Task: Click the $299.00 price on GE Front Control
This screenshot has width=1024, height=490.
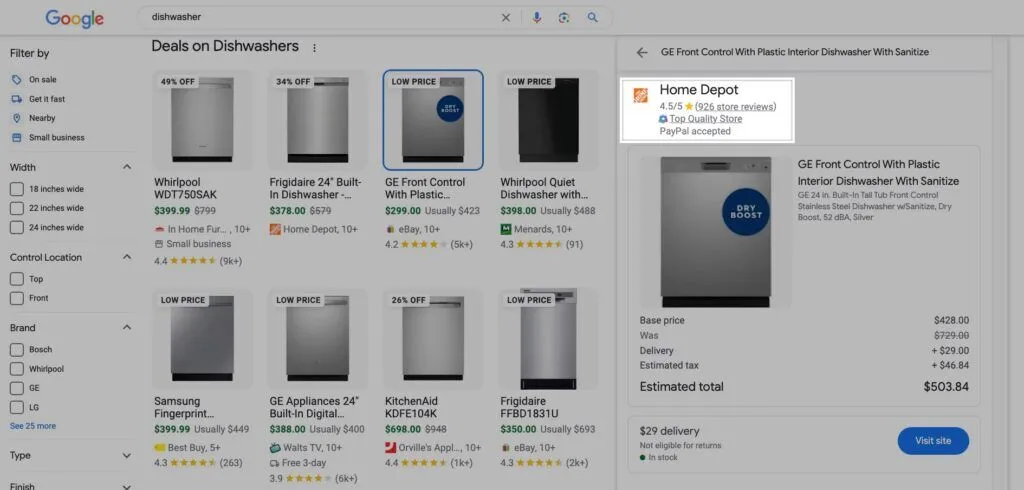Action: tap(403, 211)
